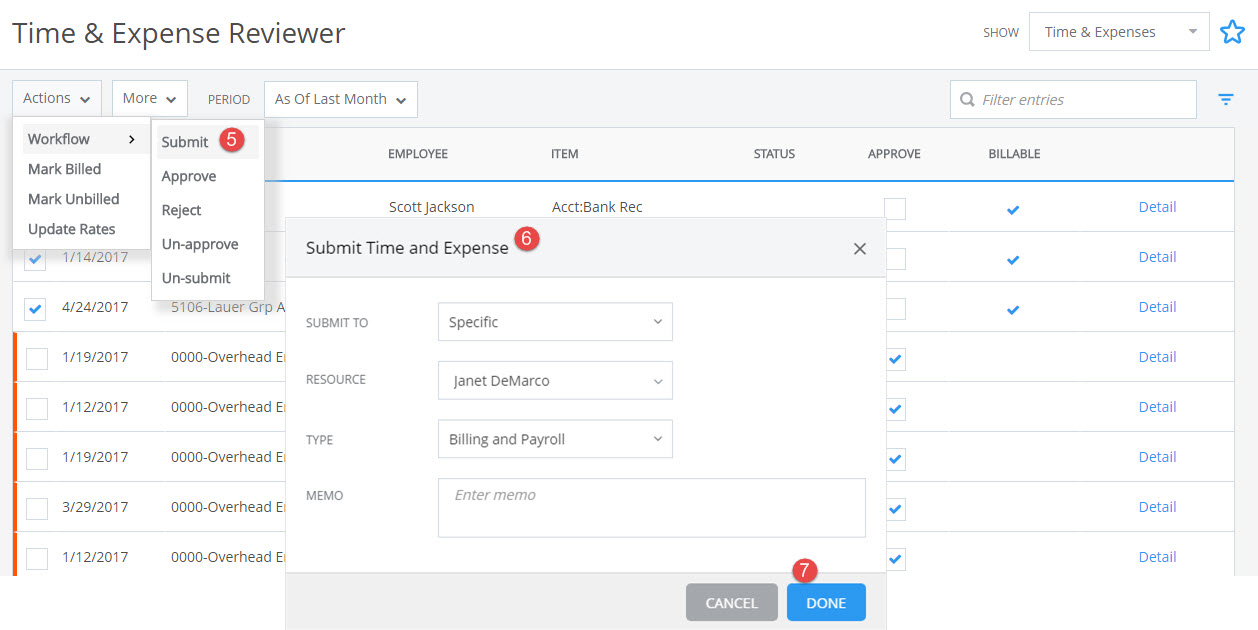Expand the Workflow submenu
Image resolution: width=1258 pixels, height=630 pixels.
point(82,139)
